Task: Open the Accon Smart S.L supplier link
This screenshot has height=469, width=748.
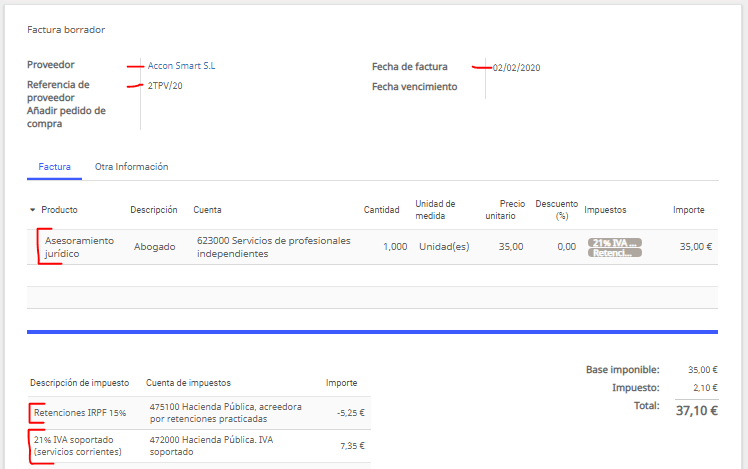Action: tap(181, 66)
